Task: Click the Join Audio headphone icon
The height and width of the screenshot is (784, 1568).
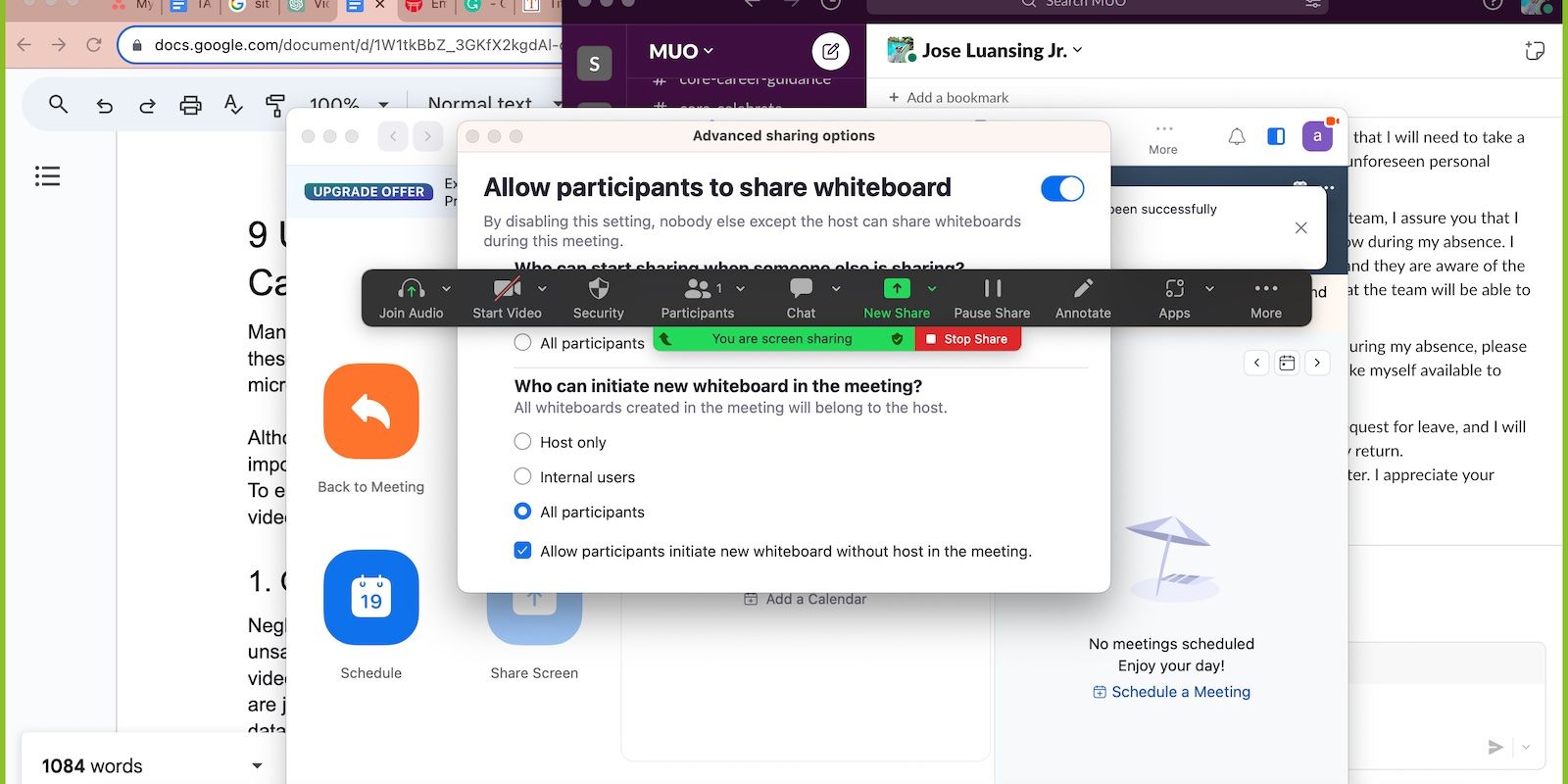Action: click(411, 289)
